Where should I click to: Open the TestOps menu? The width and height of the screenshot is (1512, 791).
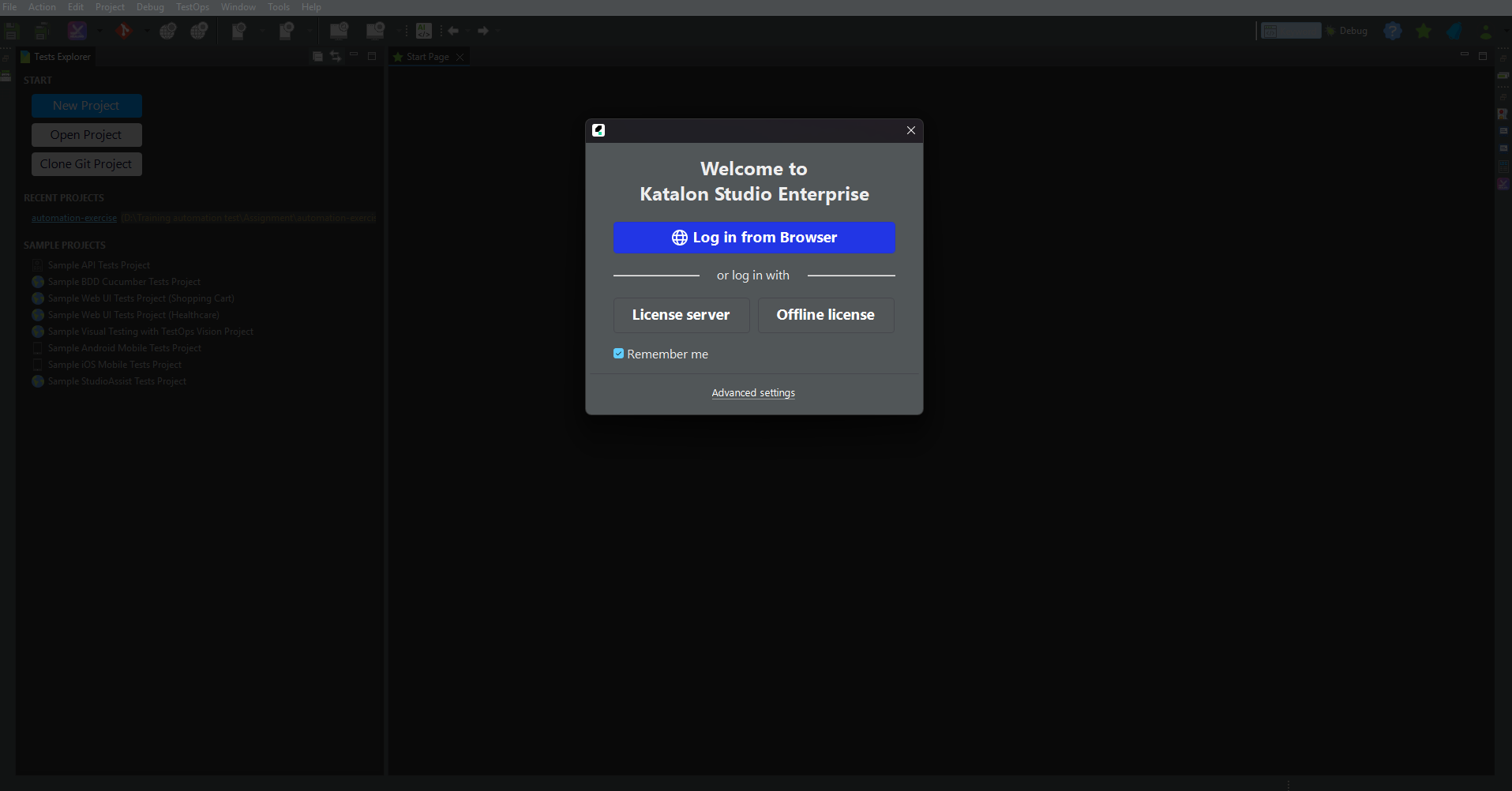click(x=193, y=7)
